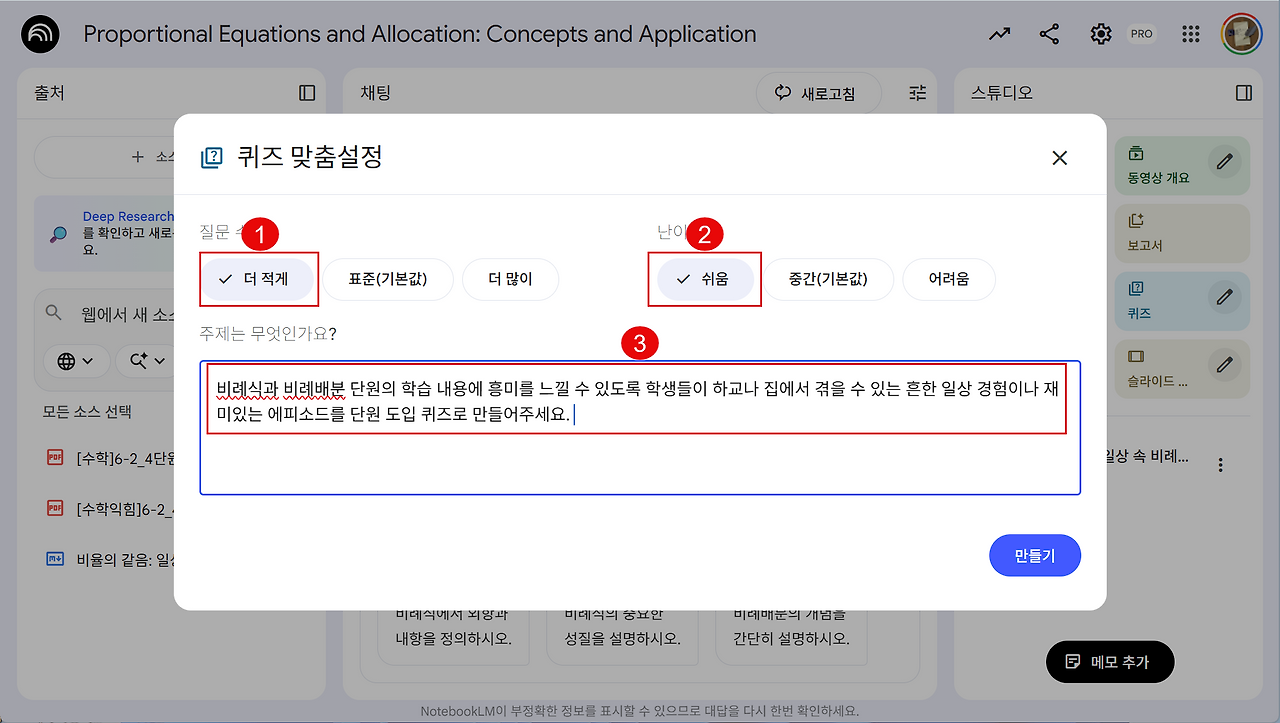Click into the quiz topic text area

pos(640,427)
